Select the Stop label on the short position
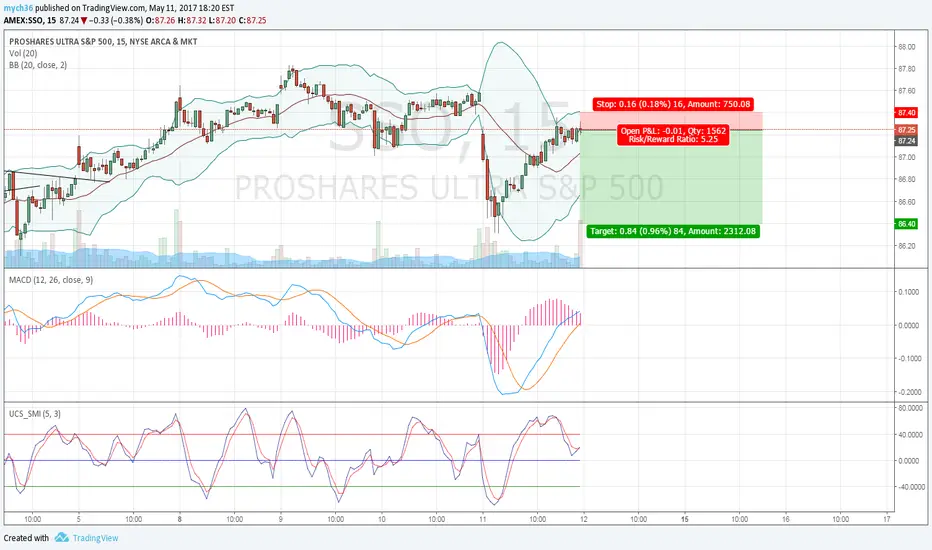 tap(673, 104)
